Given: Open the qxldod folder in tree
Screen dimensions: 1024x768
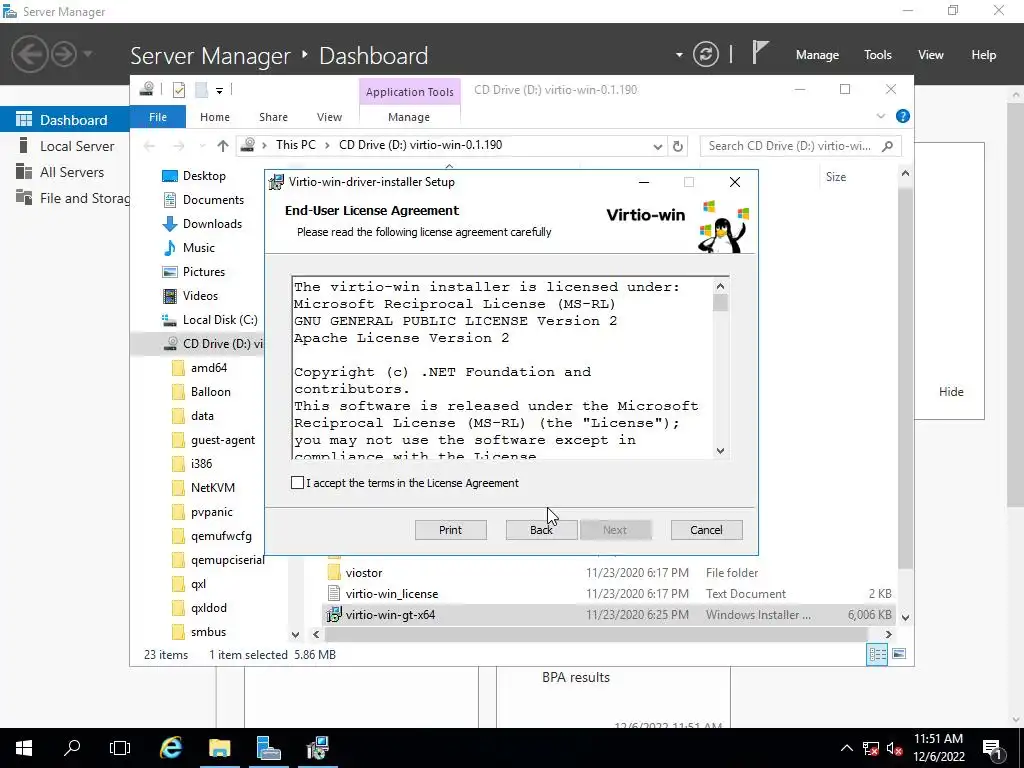Looking at the screenshot, I should pyautogui.click(x=208, y=608).
